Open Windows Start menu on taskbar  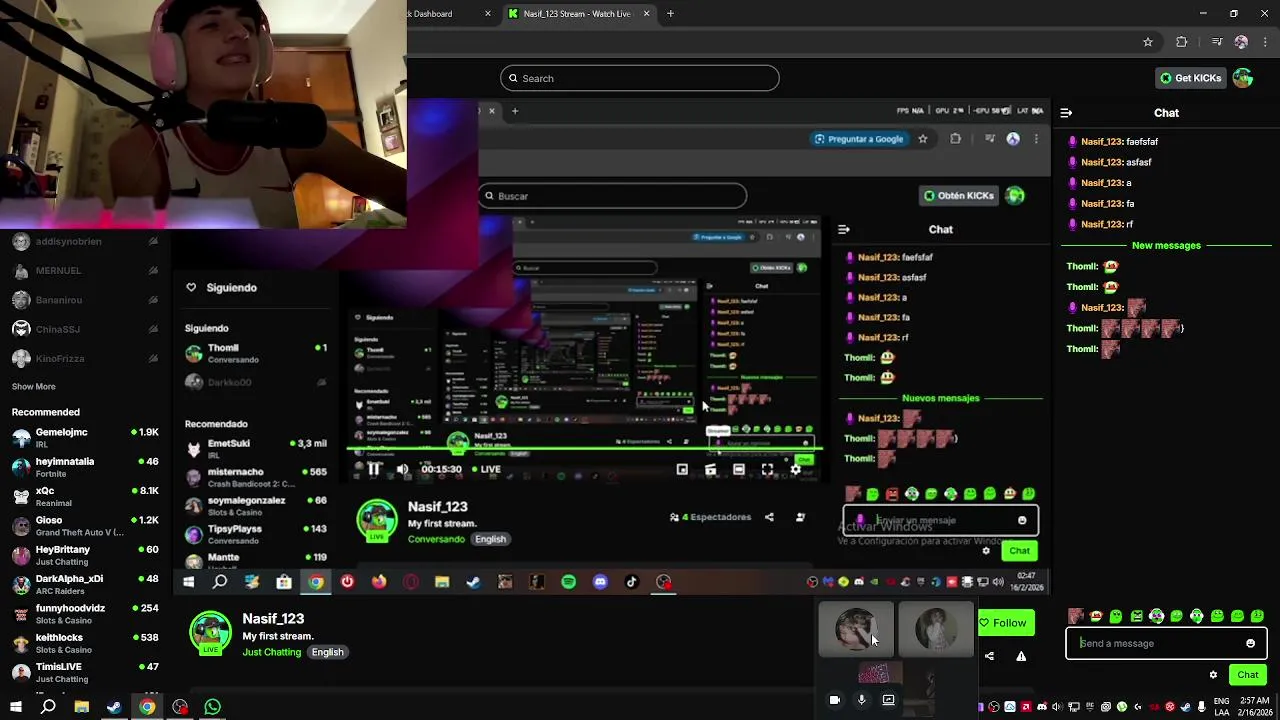(x=16, y=707)
